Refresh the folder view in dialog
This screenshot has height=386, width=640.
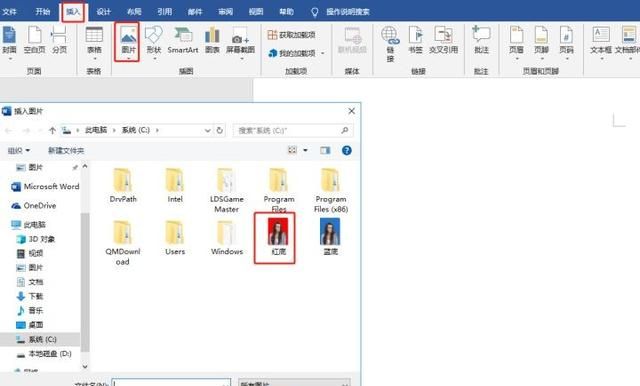[220, 131]
